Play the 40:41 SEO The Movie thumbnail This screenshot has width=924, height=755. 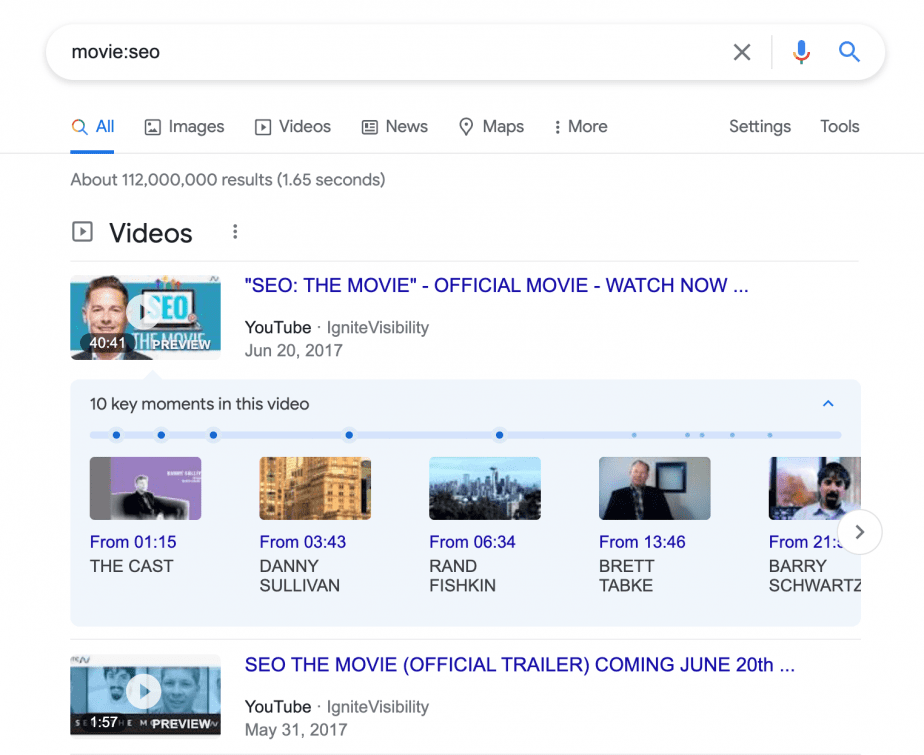[146, 317]
